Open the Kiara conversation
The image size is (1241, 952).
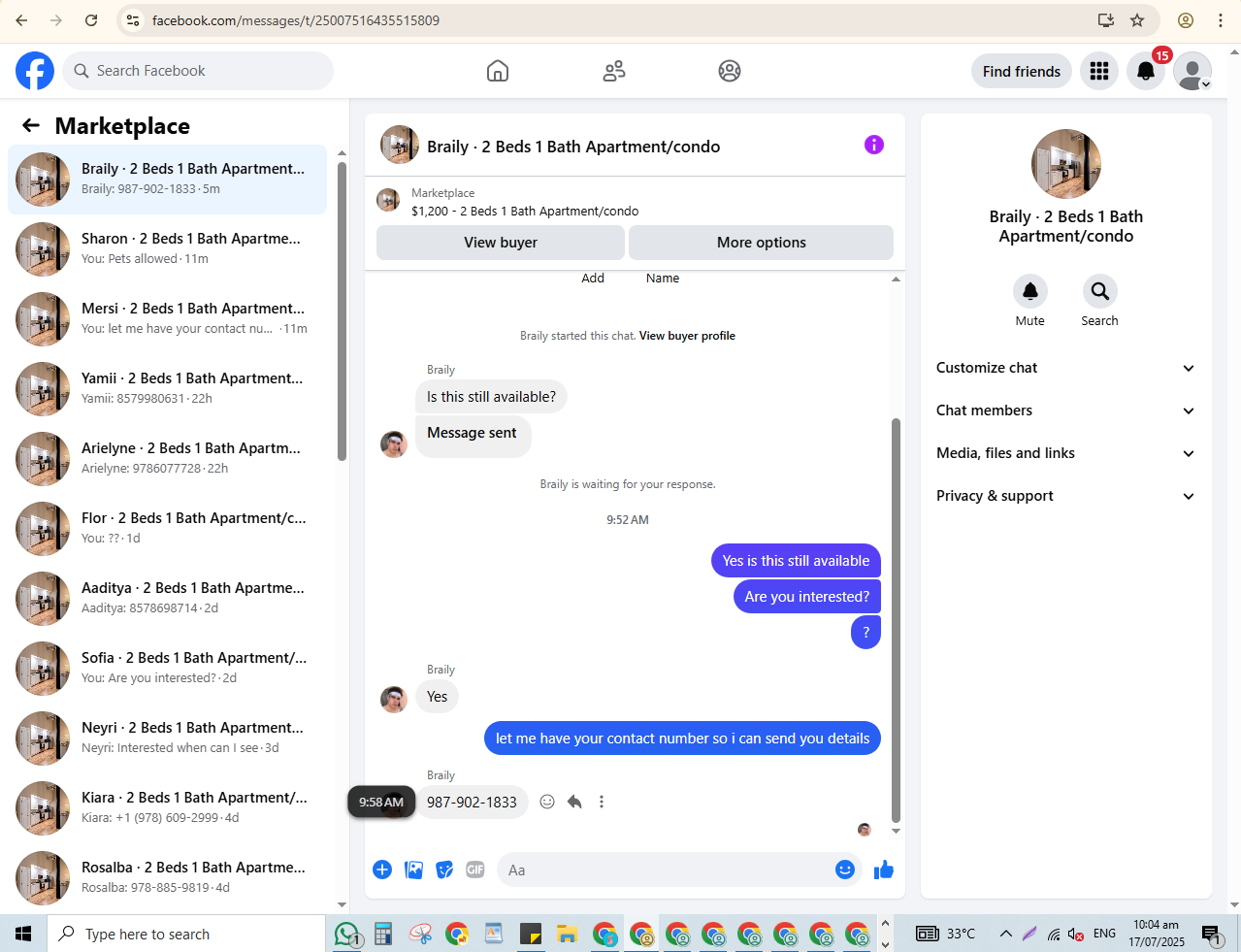click(167, 807)
